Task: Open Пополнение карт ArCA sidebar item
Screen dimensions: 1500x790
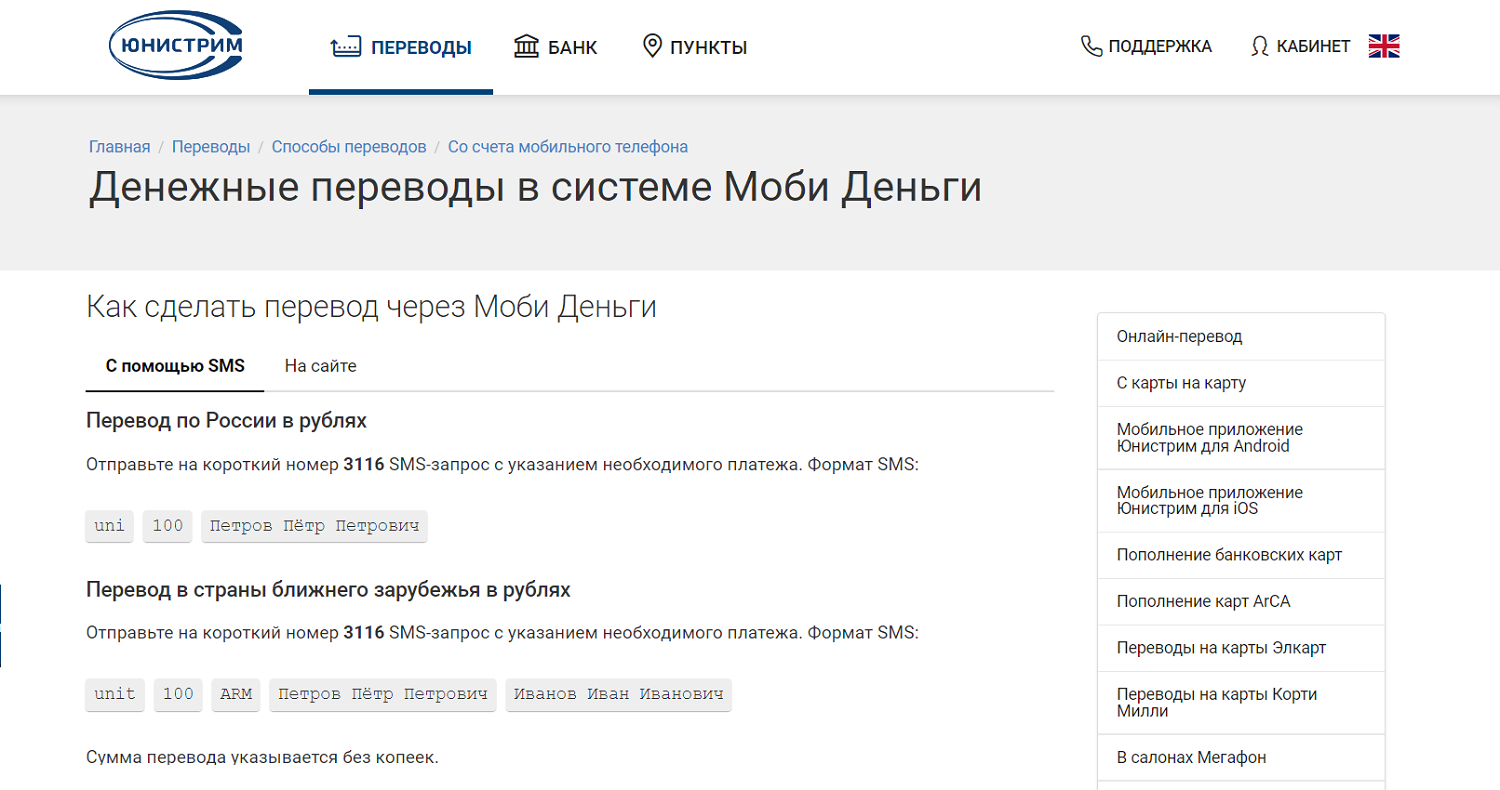Action: pyautogui.click(x=1241, y=602)
